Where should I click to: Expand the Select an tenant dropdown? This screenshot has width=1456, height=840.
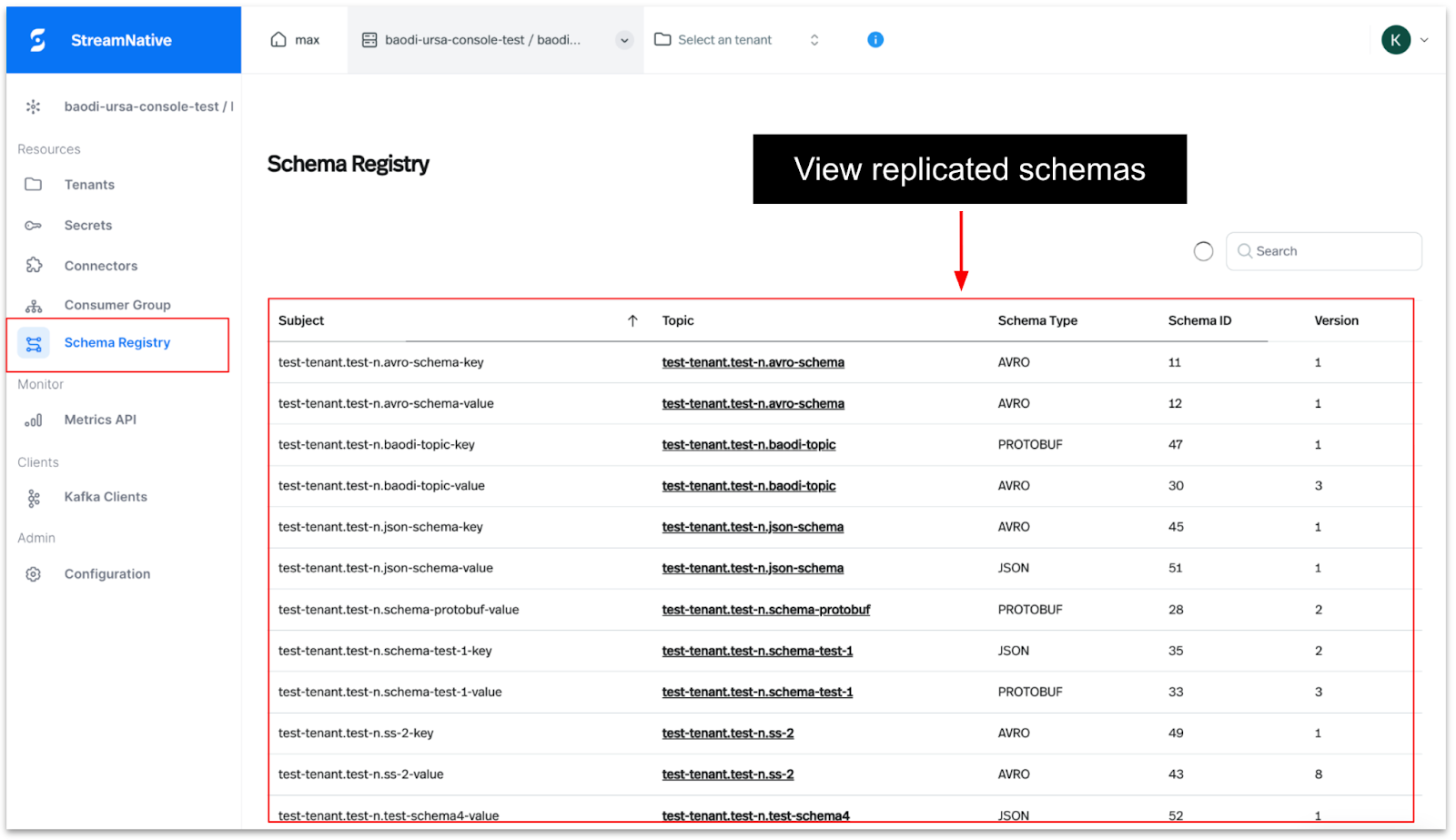[x=814, y=40]
